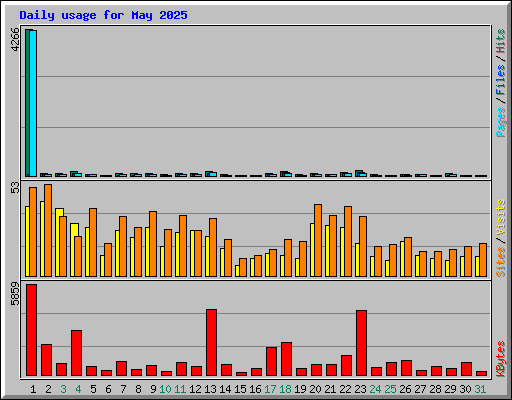Click the Visits legend label
The width and height of the screenshot is (512, 400).
click(x=501, y=218)
